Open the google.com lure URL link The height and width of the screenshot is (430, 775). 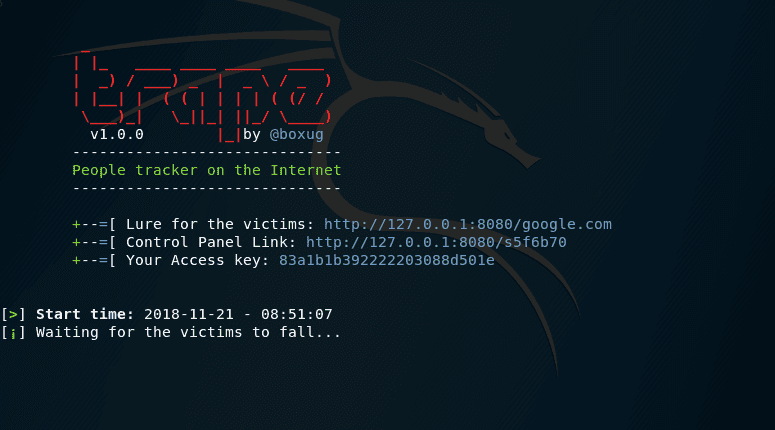468,224
